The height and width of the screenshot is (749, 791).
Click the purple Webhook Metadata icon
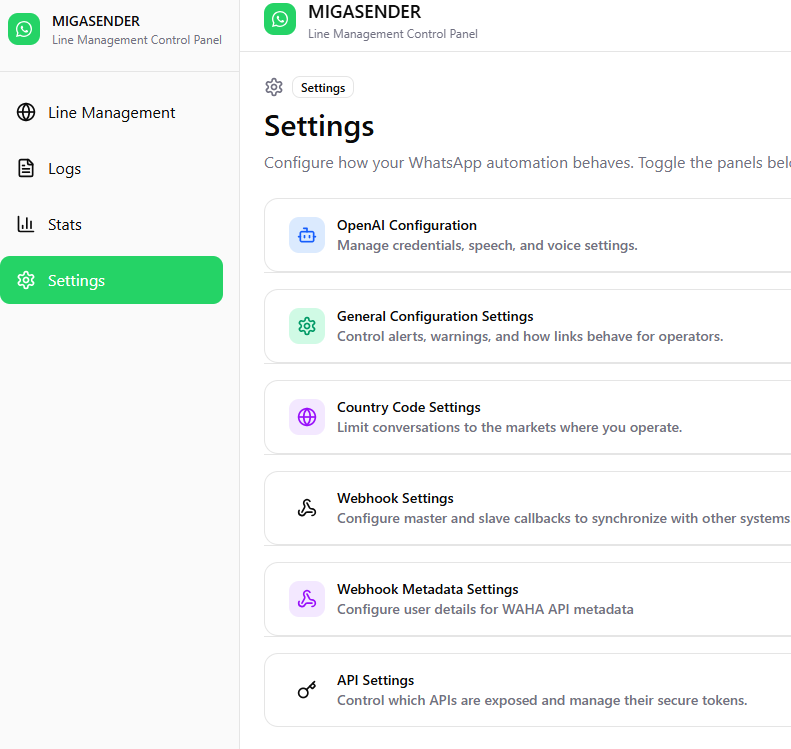tap(307, 599)
